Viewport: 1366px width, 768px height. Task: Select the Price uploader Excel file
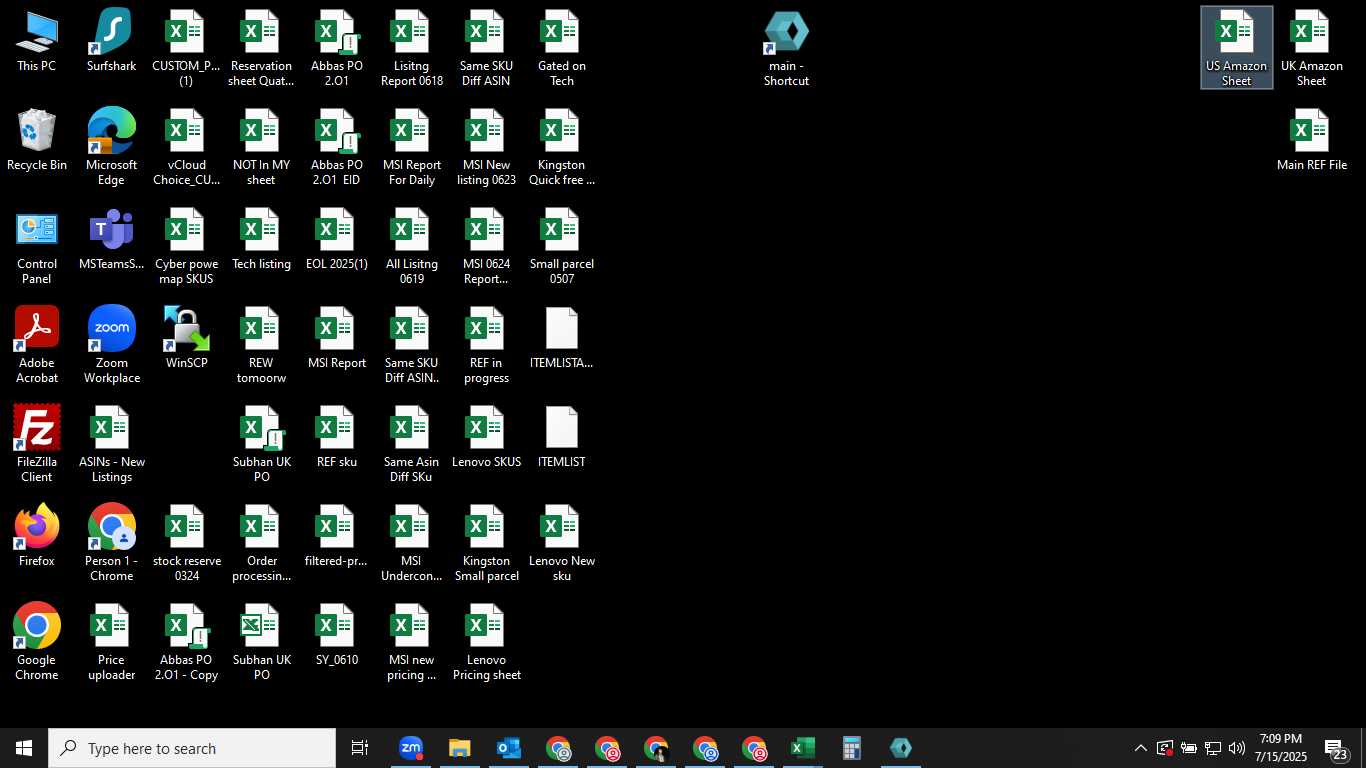point(111,643)
